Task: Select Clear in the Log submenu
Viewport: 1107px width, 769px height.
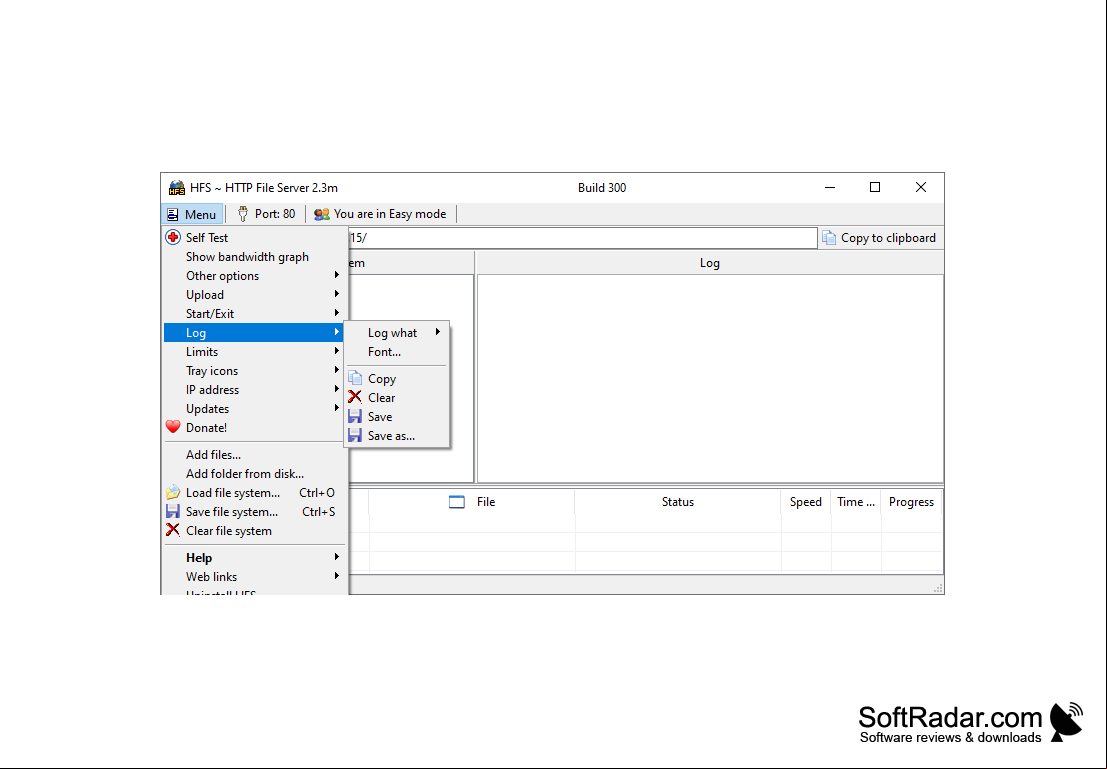Action: pyautogui.click(x=397, y=398)
